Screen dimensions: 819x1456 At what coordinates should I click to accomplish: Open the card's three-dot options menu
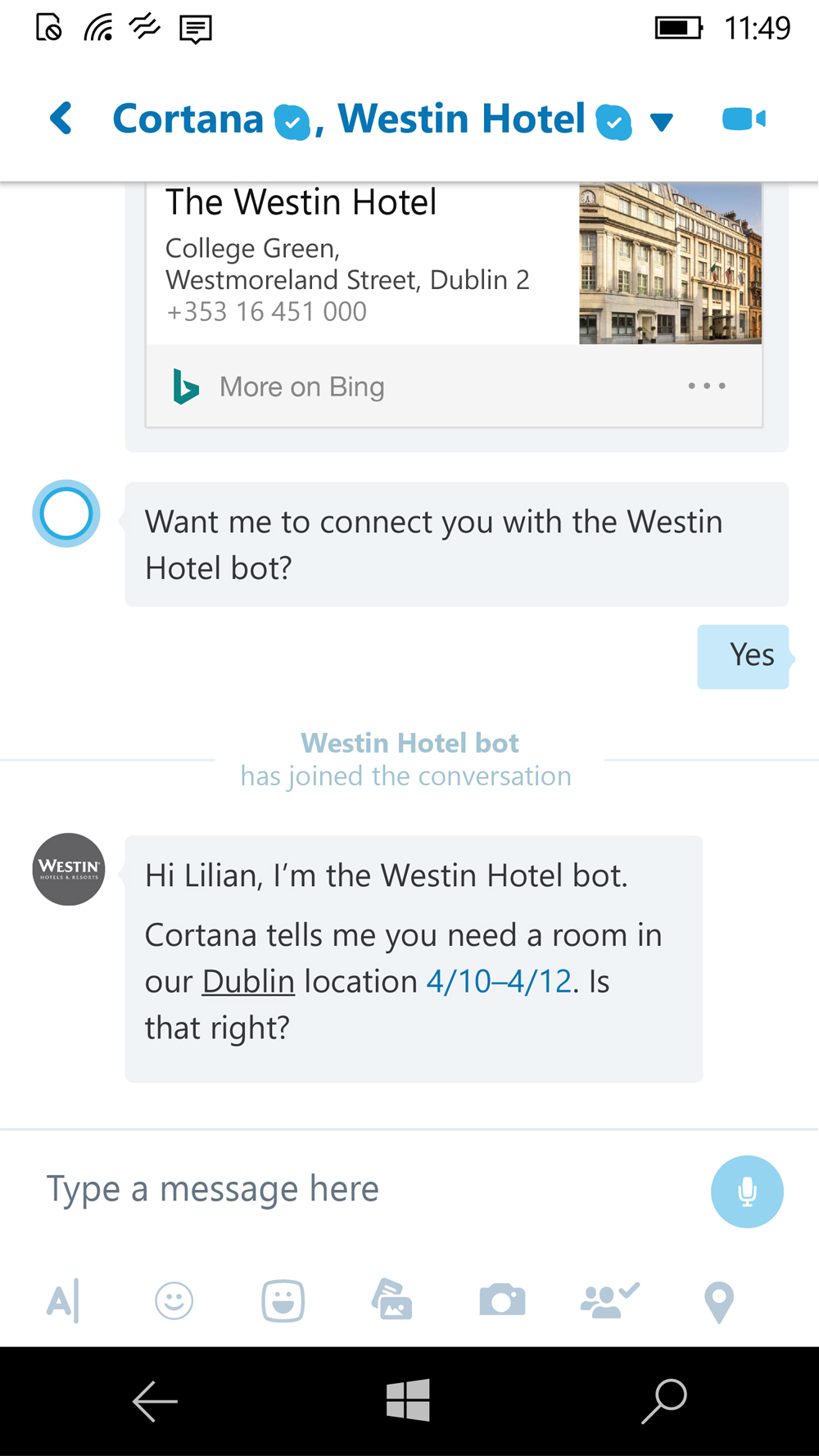707,386
